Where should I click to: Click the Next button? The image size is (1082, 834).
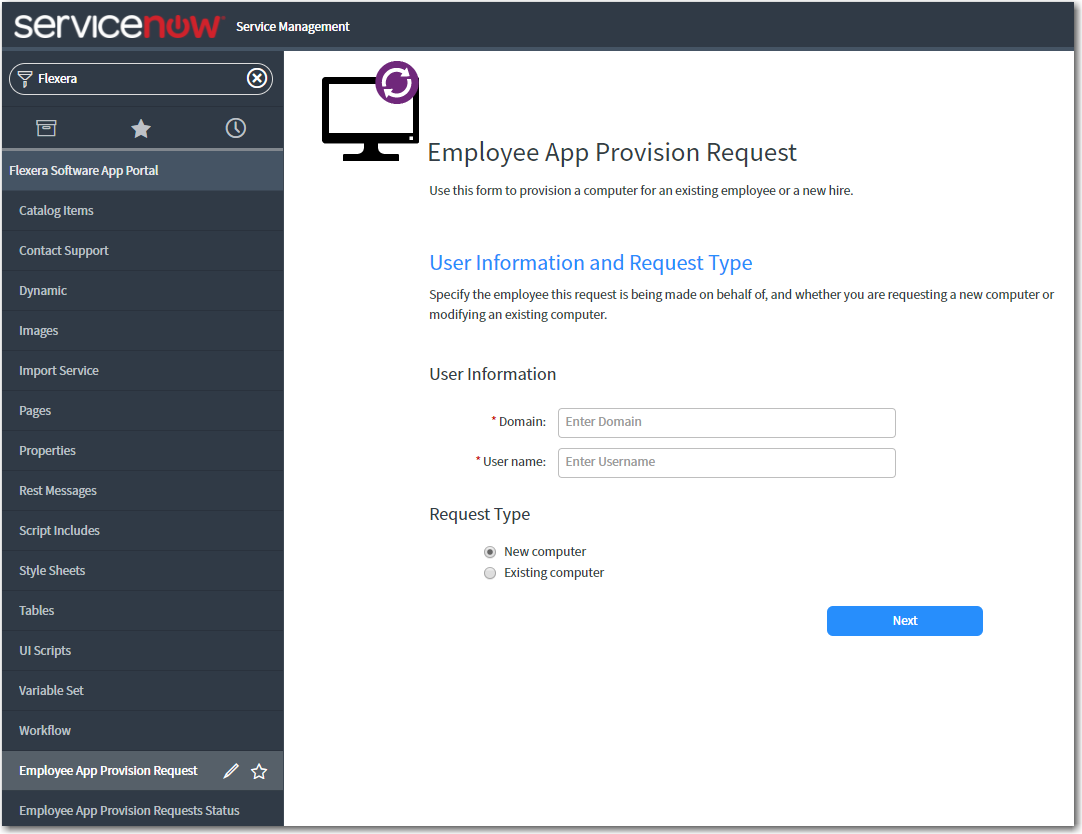click(x=904, y=620)
